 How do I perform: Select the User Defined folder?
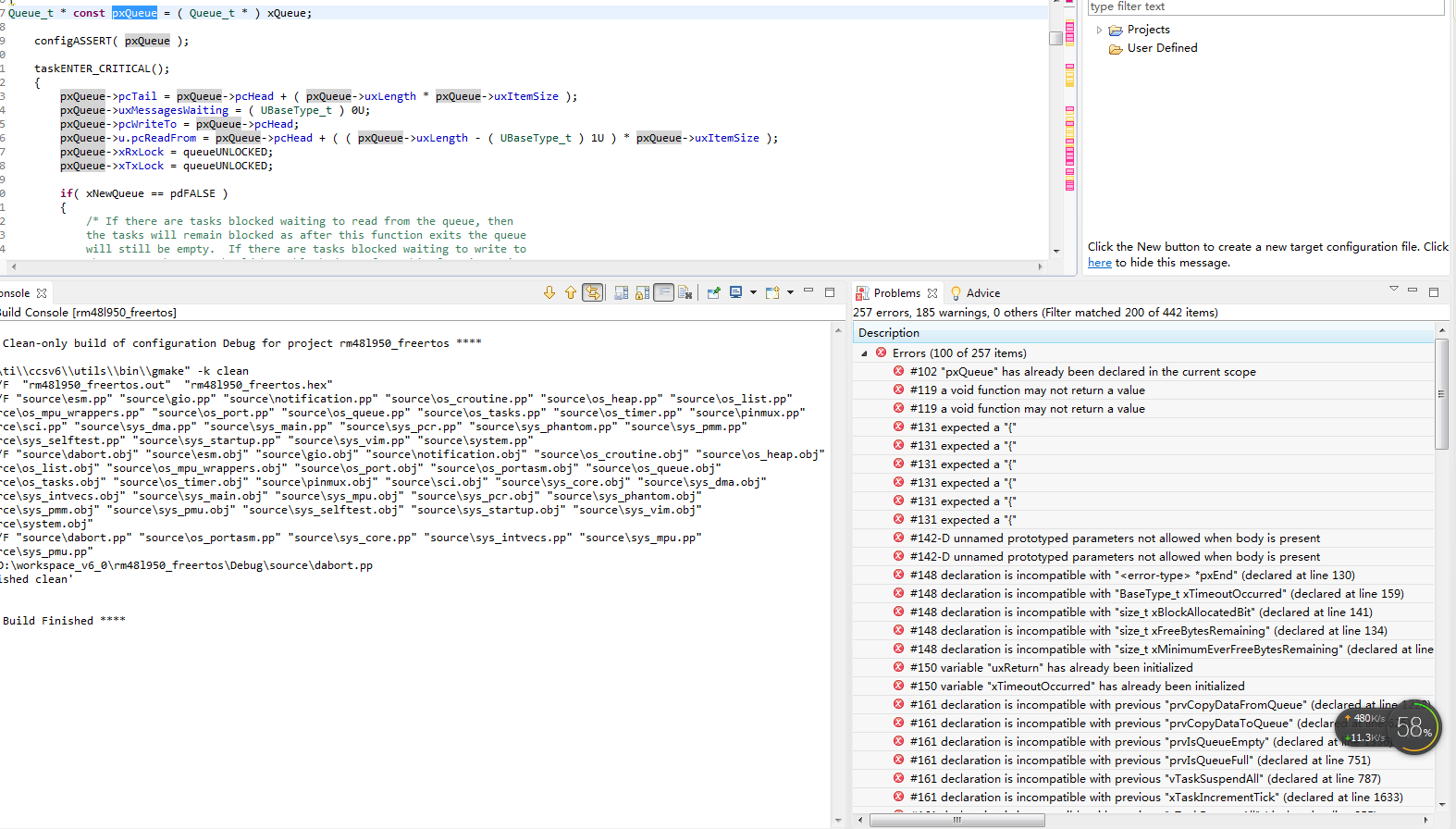point(1162,48)
